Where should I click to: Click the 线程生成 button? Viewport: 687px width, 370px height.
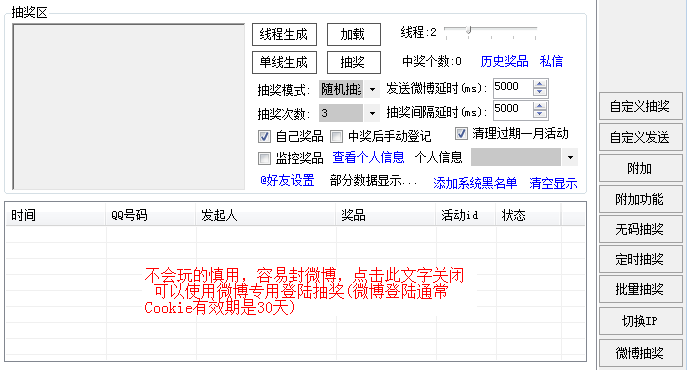click(x=284, y=34)
